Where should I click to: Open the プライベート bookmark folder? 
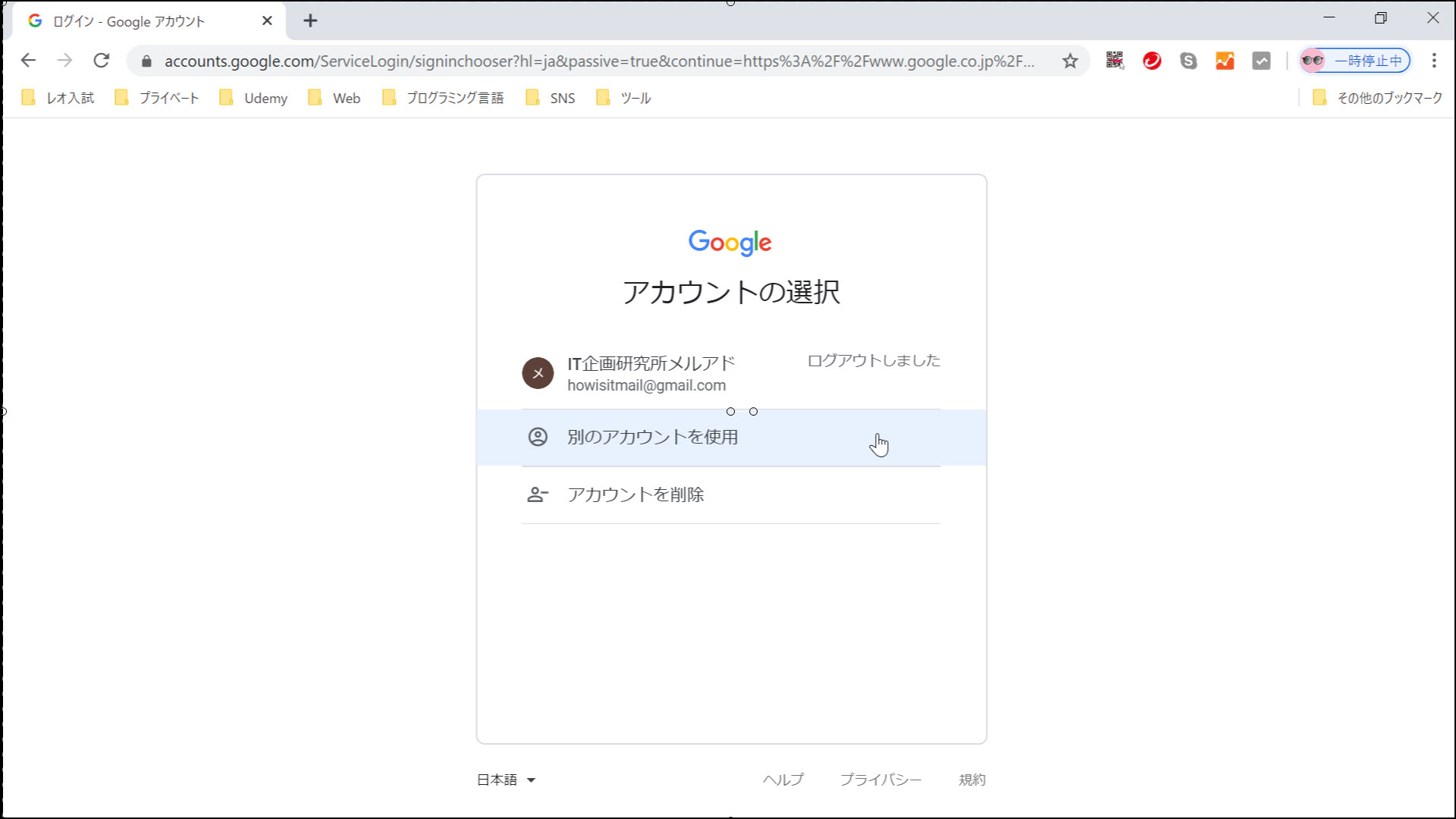pos(157,98)
